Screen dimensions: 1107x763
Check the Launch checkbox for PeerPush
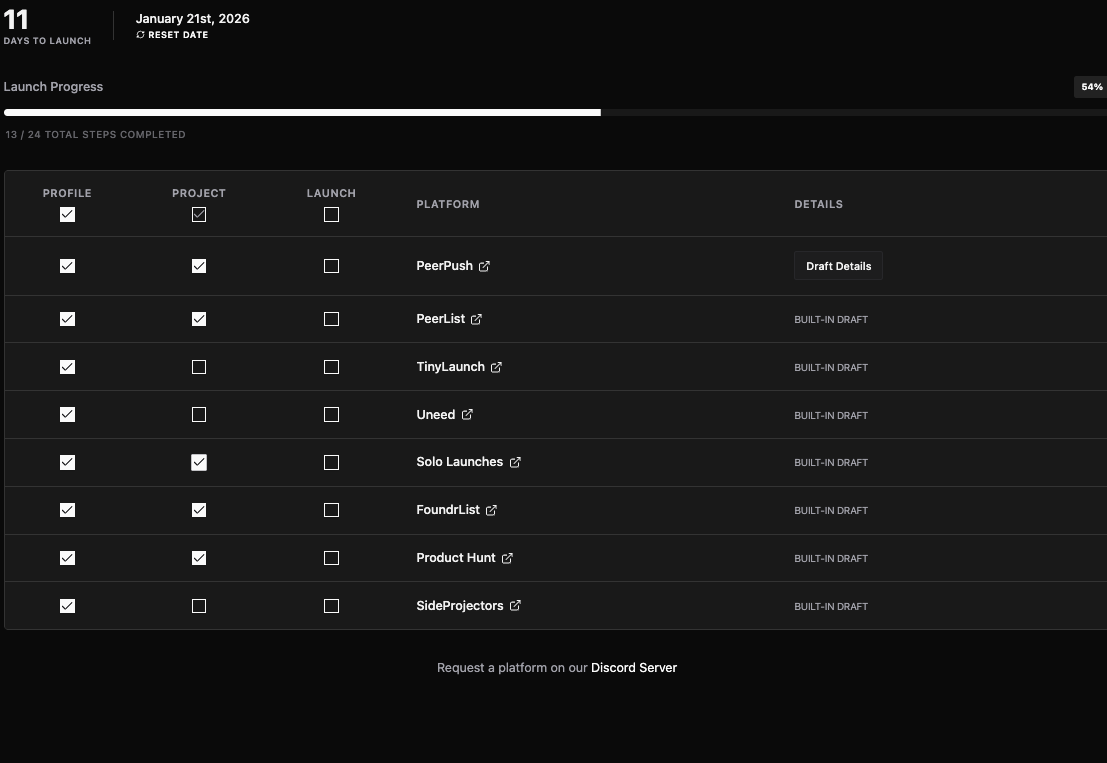[331, 266]
